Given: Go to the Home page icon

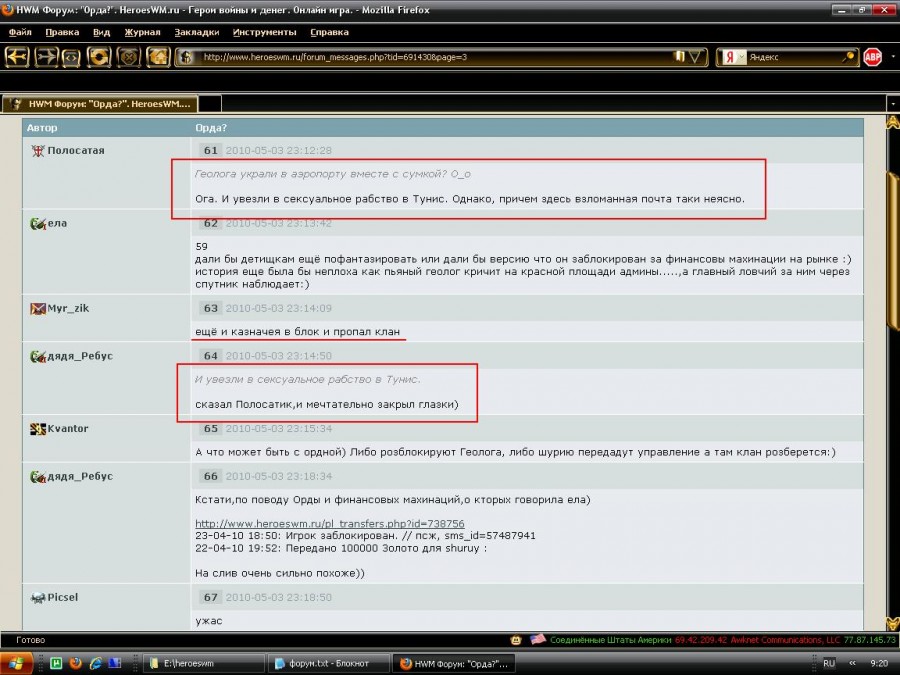Looking at the screenshot, I should coord(157,57).
